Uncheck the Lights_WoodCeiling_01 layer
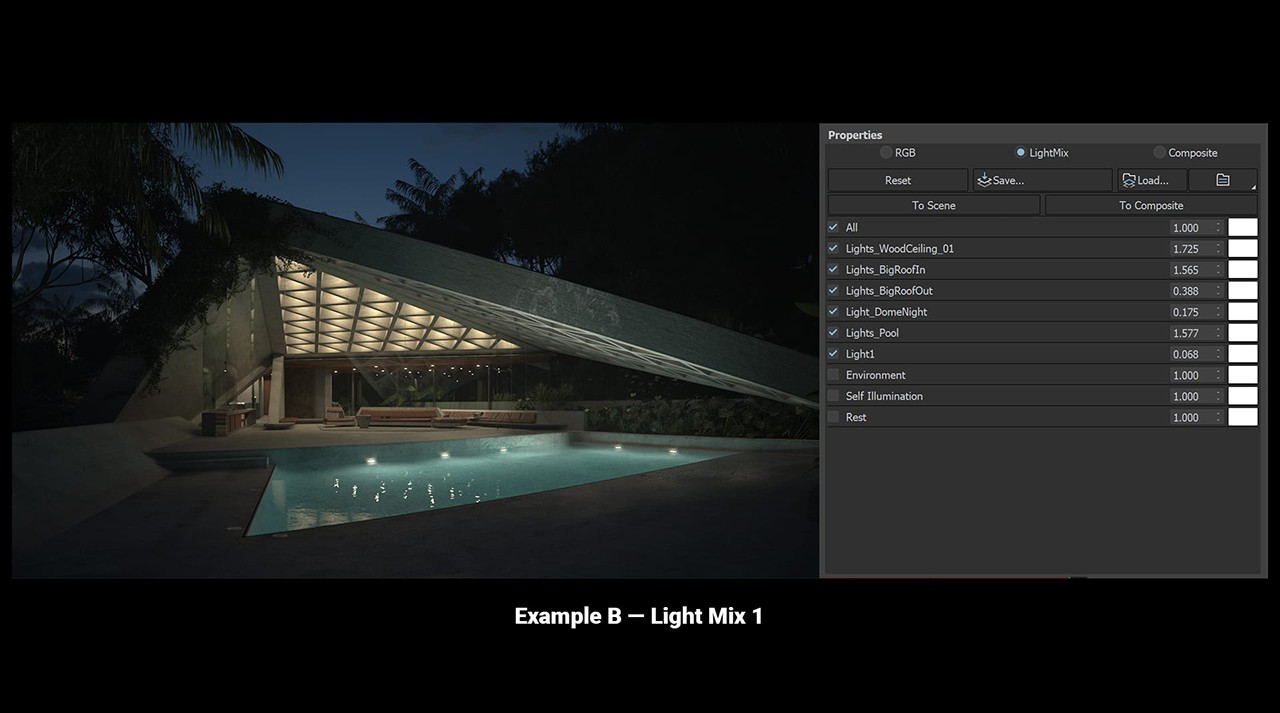The height and width of the screenshot is (713, 1280). pos(834,248)
